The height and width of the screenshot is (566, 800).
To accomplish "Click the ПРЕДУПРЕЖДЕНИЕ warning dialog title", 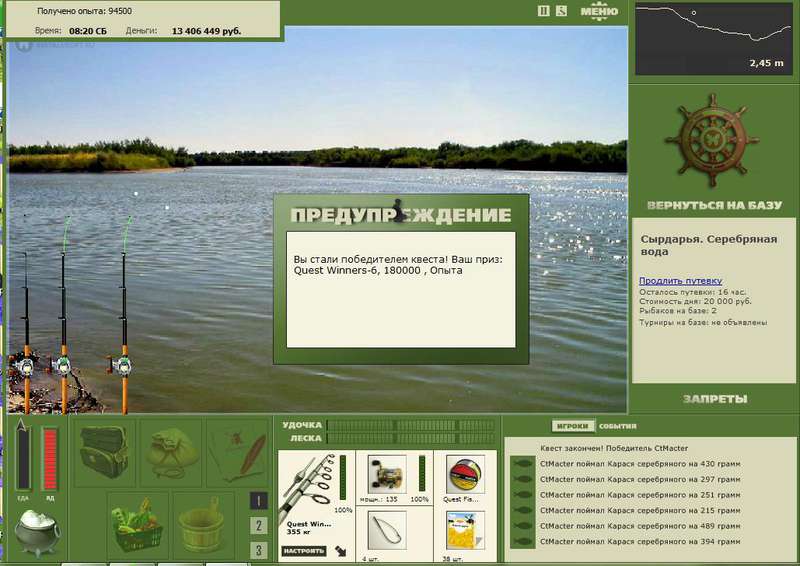I will click(401, 215).
